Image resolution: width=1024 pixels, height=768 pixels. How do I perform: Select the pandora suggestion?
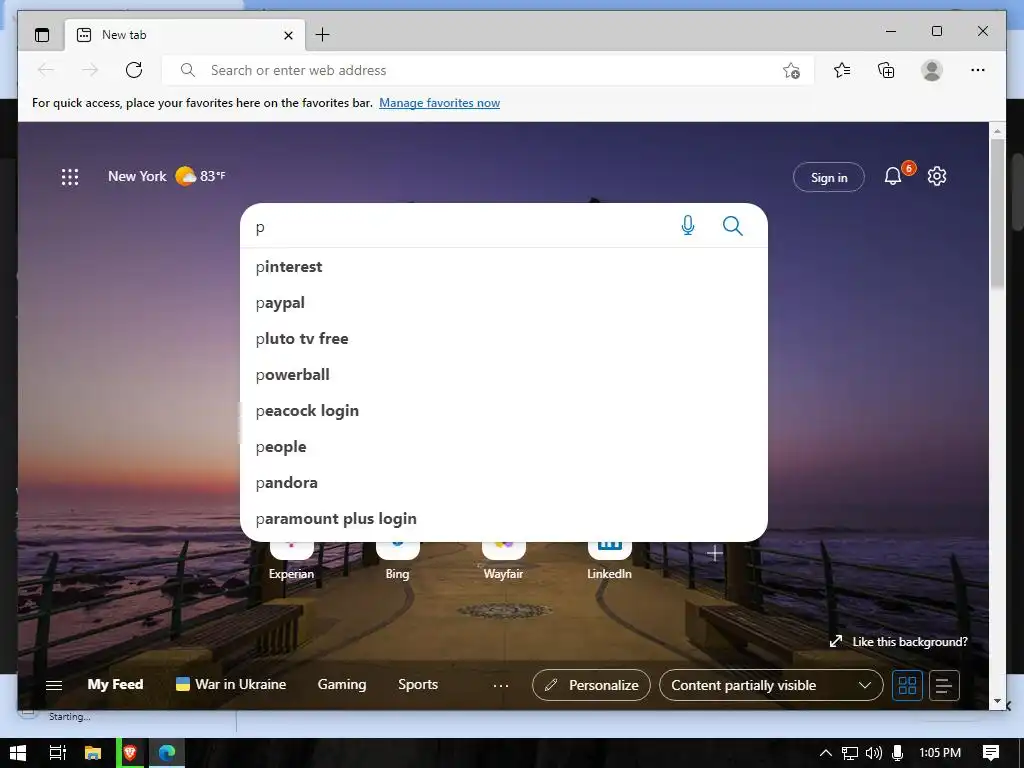pos(504,482)
